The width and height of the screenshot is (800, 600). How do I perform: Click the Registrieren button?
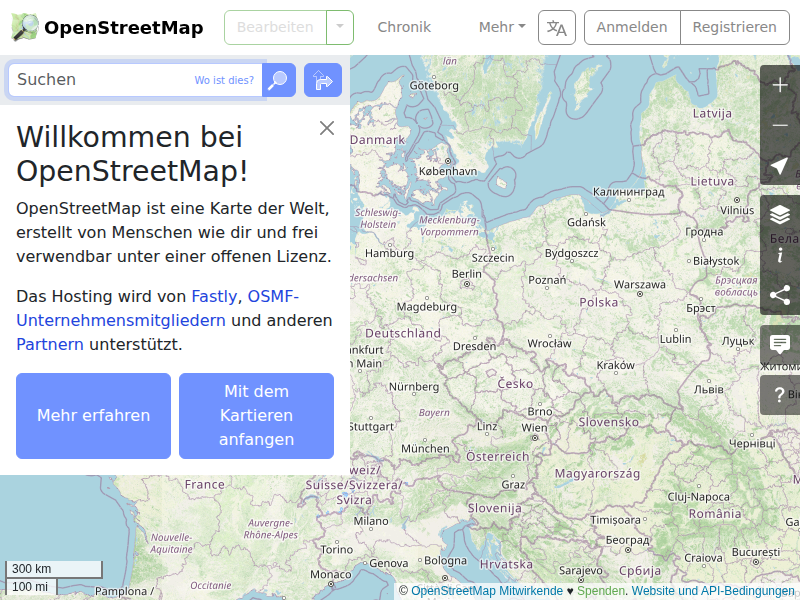pos(734,27)
